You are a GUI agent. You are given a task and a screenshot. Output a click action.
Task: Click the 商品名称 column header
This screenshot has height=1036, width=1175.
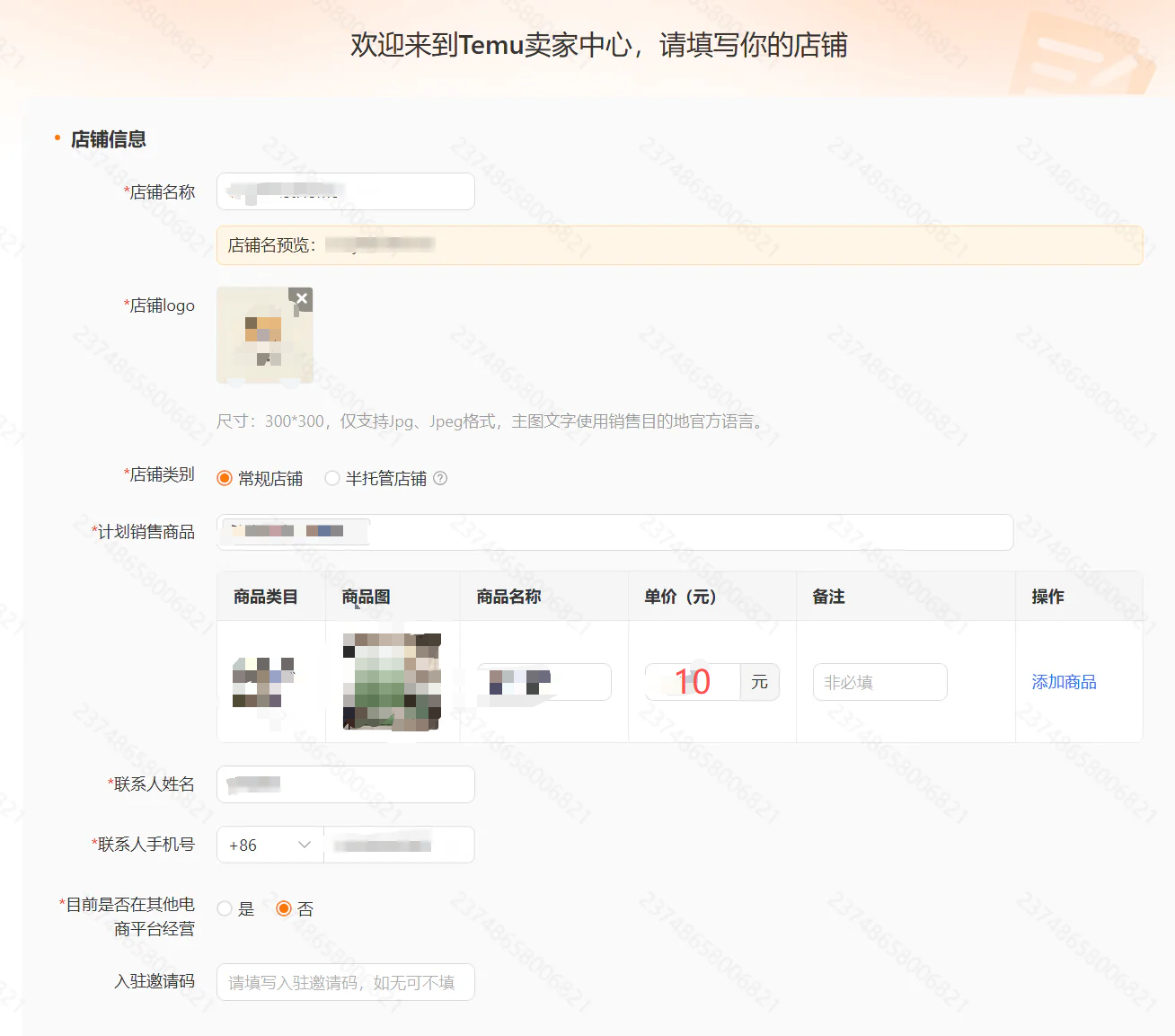(508, 597)
